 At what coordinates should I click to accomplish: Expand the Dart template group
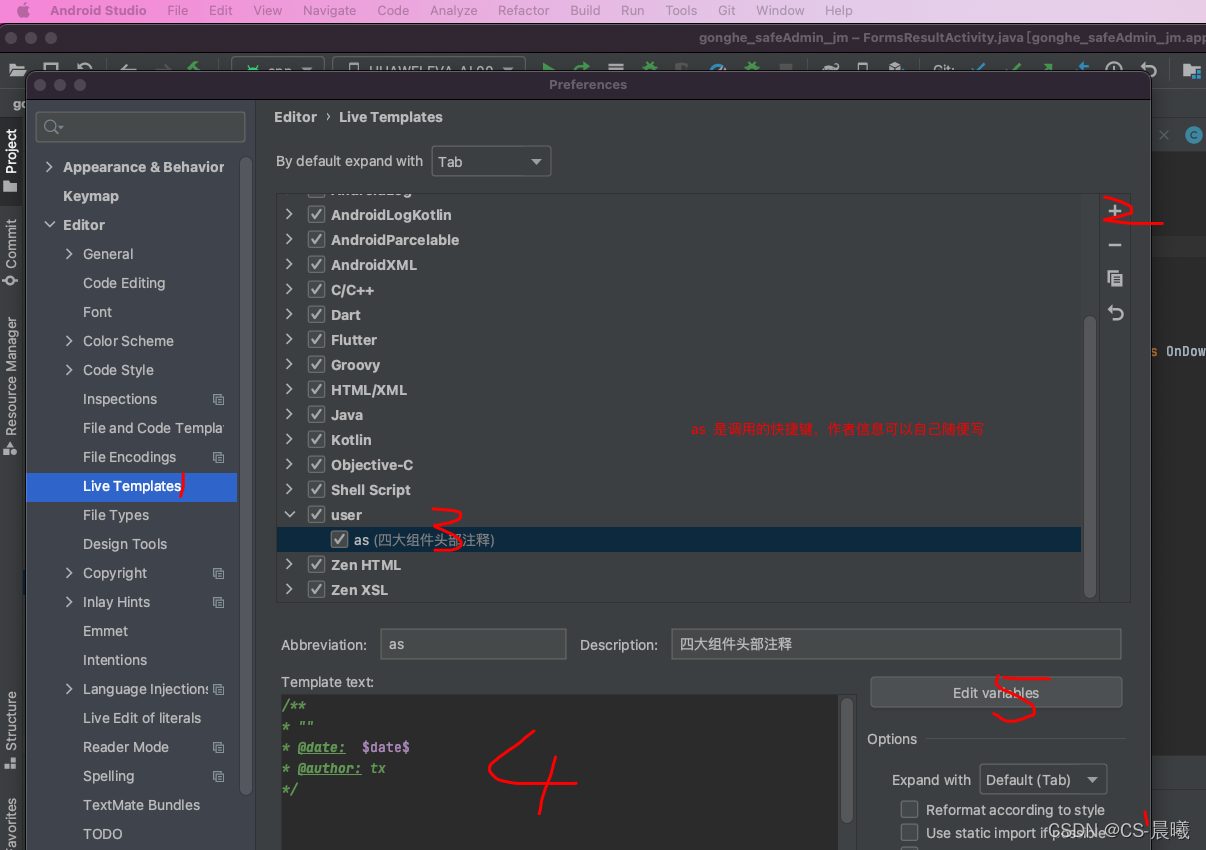click(289, 315)
